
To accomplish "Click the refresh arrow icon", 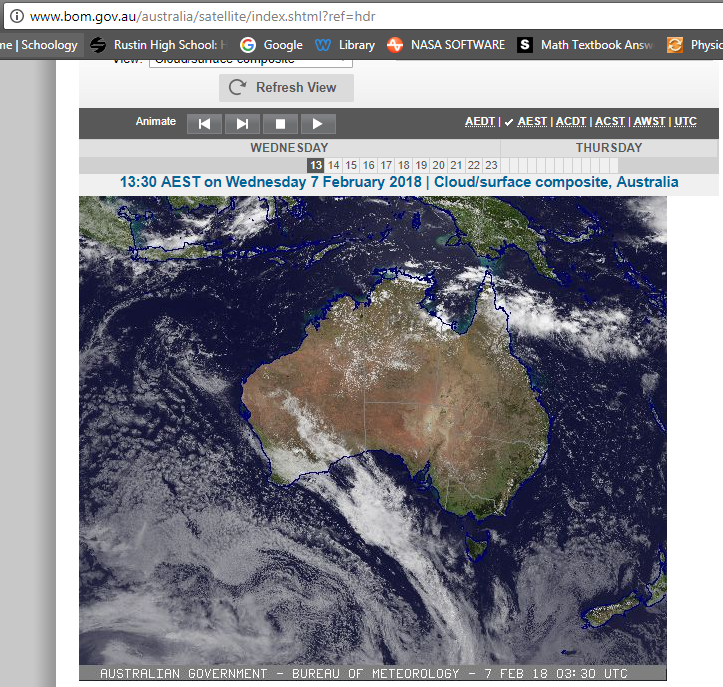I will 237,87.
